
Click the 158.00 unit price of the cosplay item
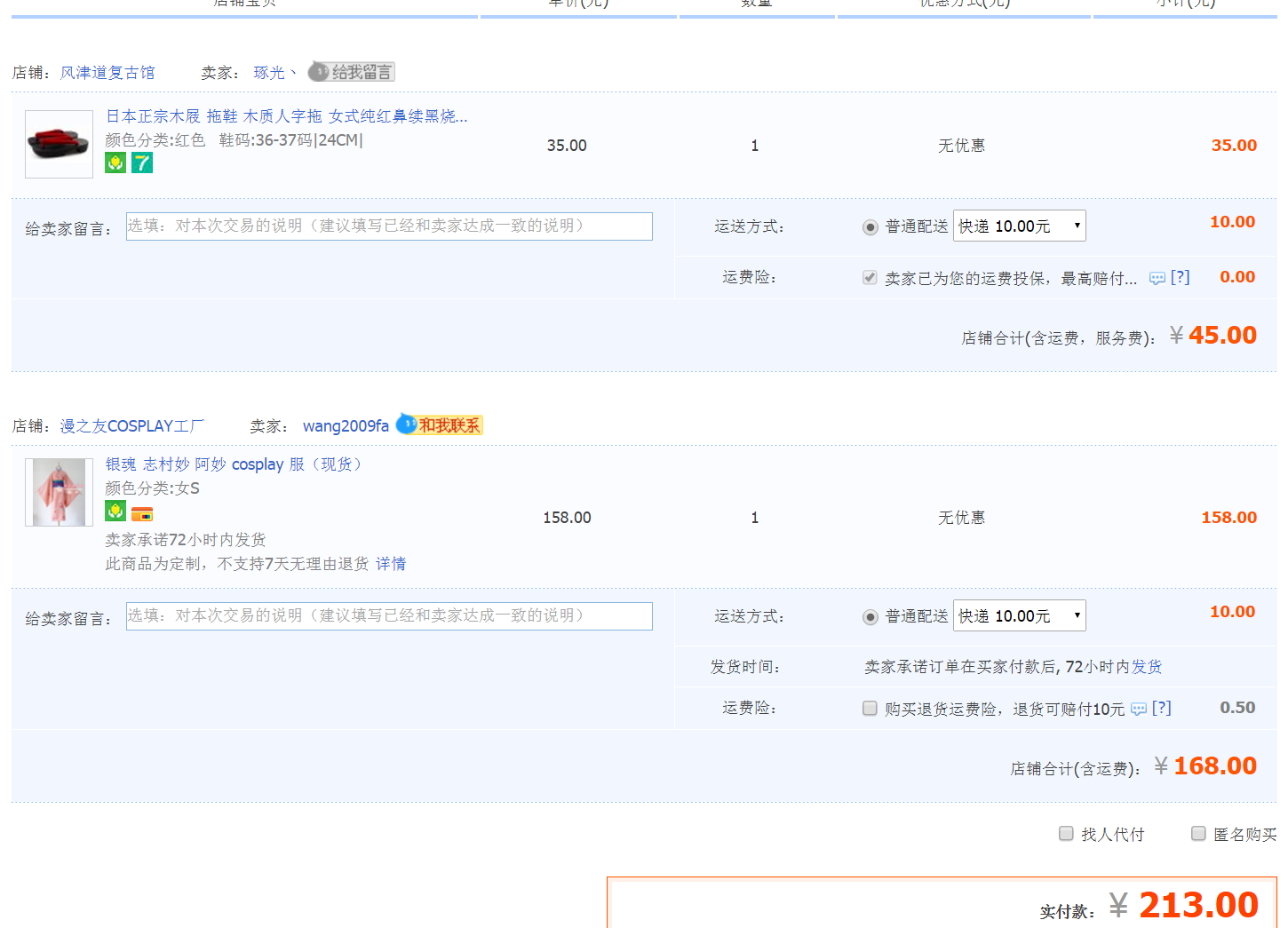(x=567, y=518)
